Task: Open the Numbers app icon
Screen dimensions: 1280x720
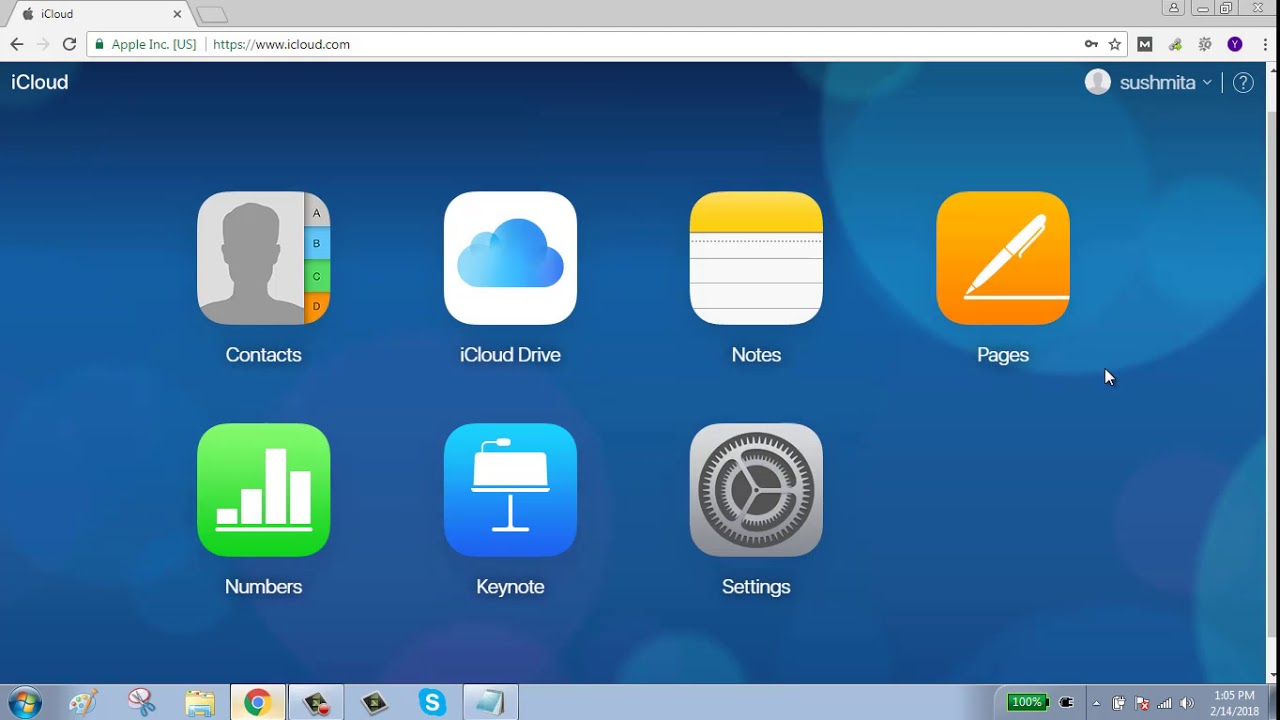Action: coord(263,490)
